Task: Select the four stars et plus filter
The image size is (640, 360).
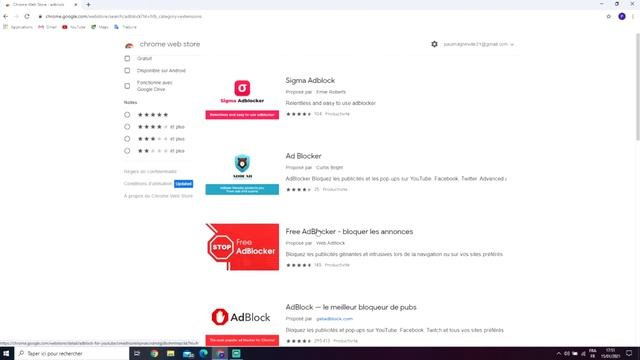Action: click(x=127, y=127)
